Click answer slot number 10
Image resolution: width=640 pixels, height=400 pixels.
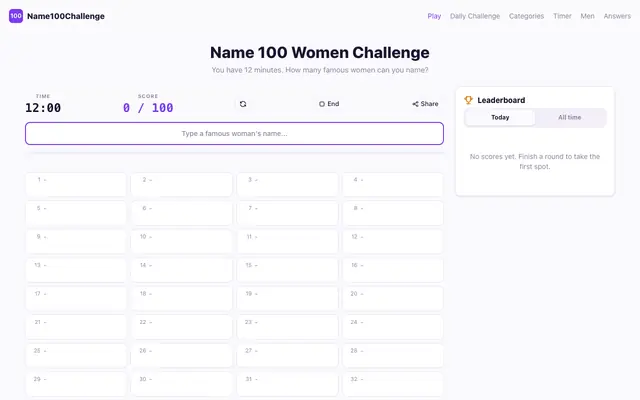tap(182, 242)
